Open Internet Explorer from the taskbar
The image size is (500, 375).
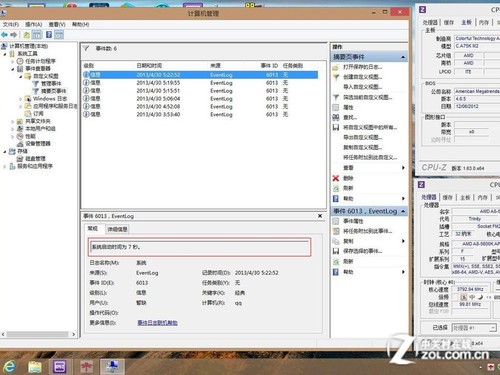point(9,367)
